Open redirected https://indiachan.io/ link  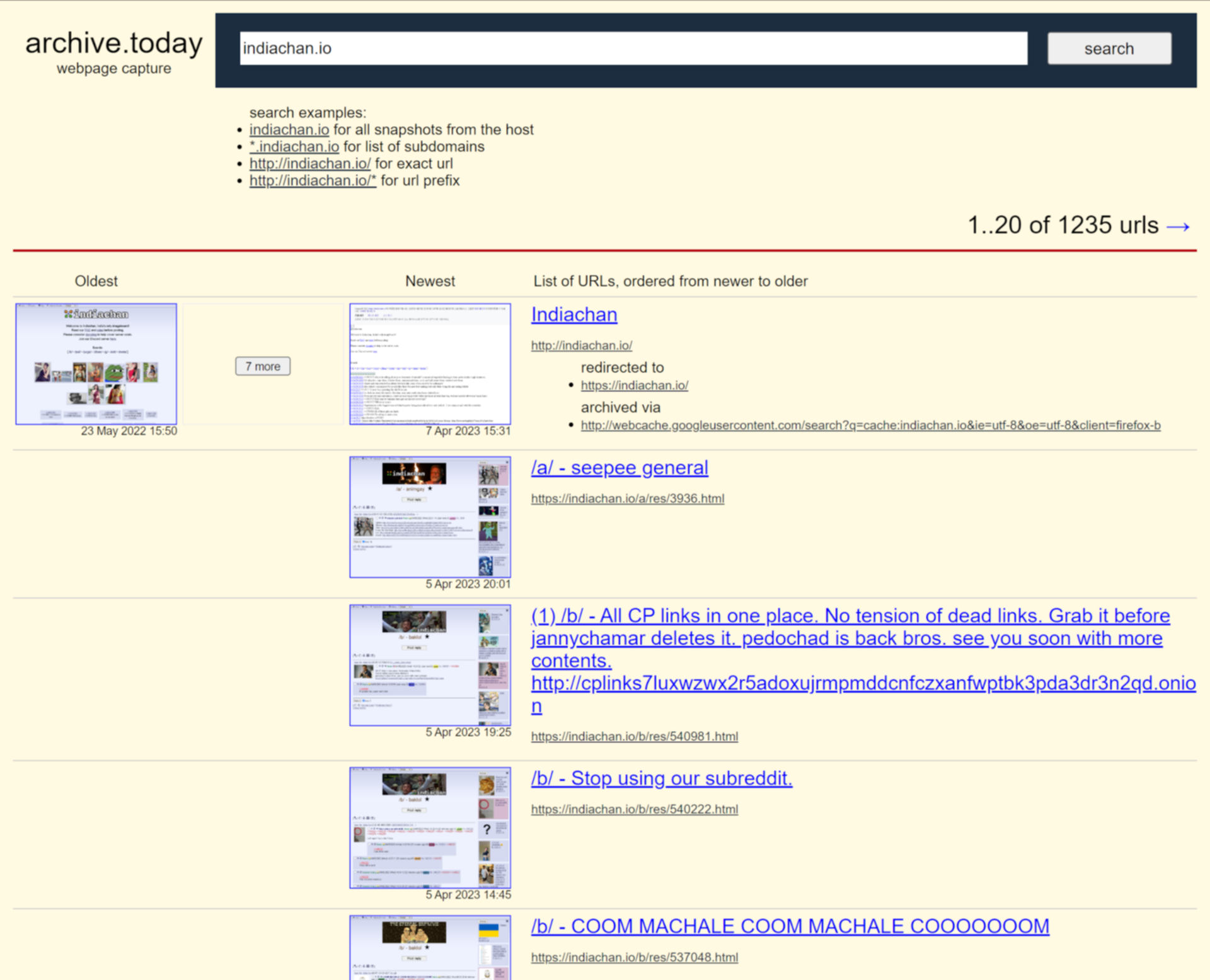(635, 385)
